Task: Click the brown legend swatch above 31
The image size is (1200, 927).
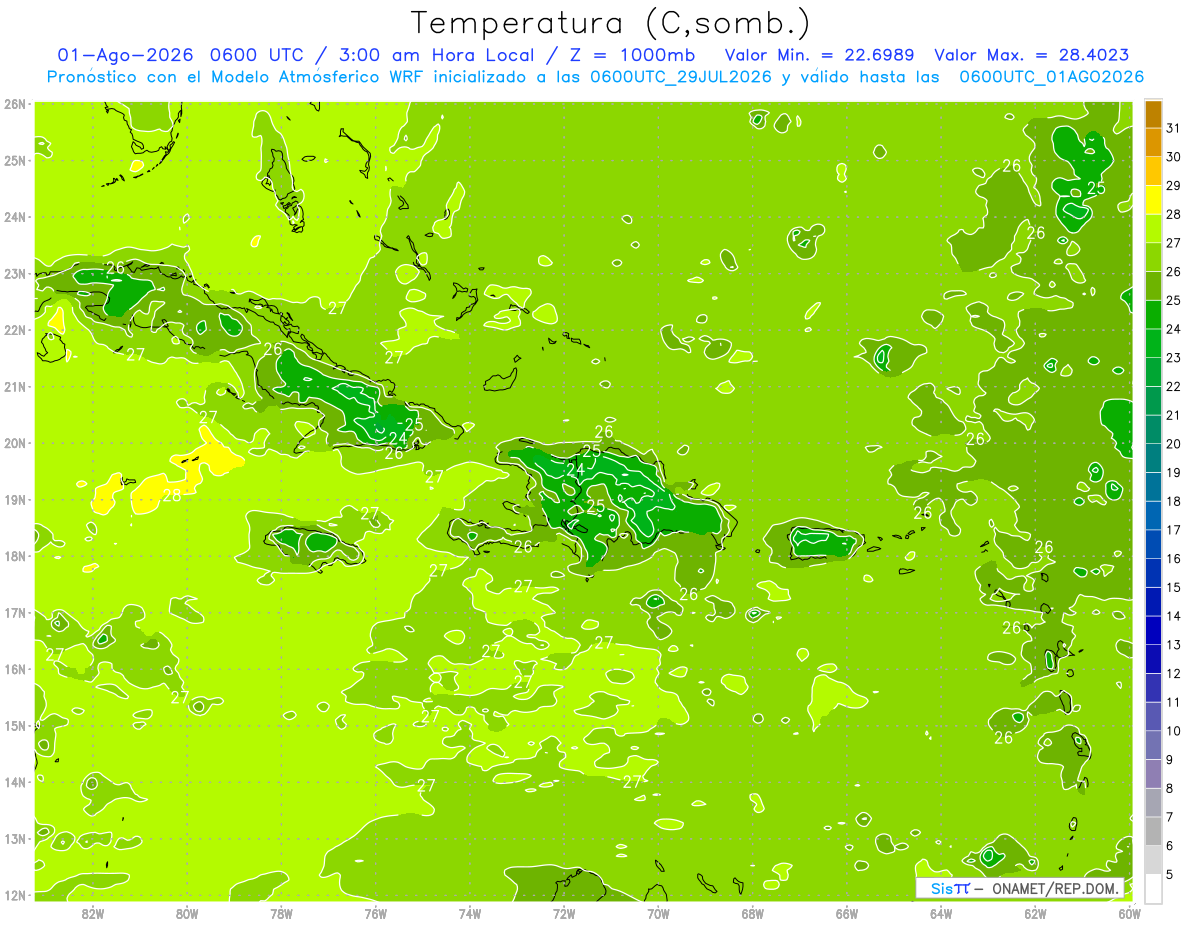Action: (1153, 114)
